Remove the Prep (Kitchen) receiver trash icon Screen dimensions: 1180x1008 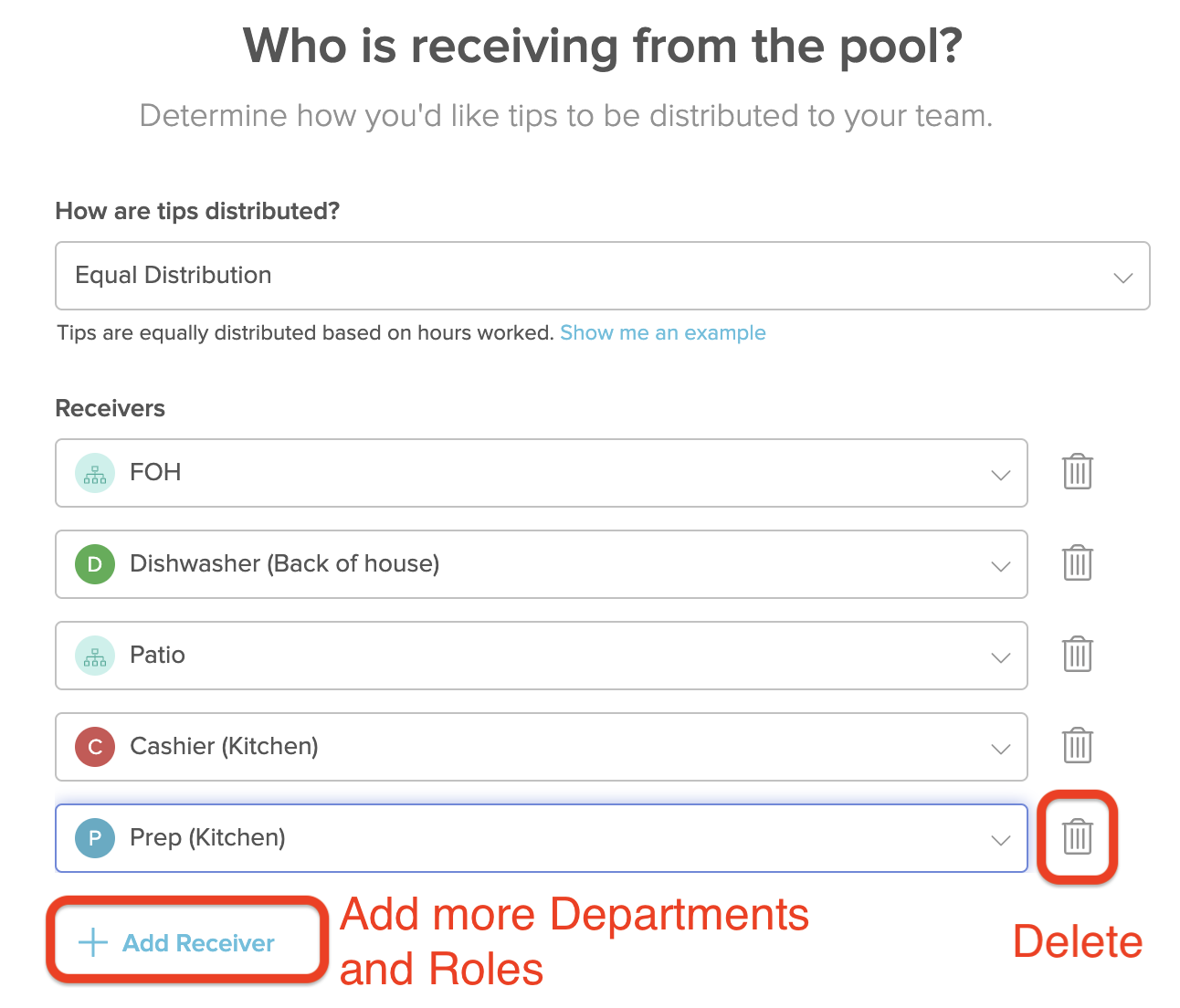pos(1077,837)
